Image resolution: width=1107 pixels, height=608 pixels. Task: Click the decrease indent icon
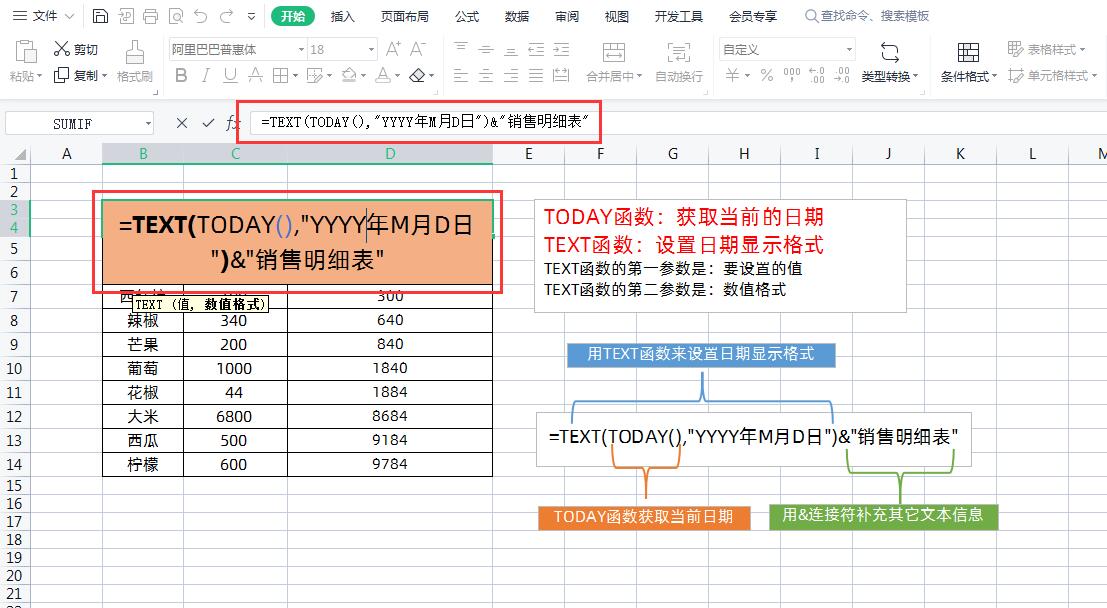[x=536, y=49]
